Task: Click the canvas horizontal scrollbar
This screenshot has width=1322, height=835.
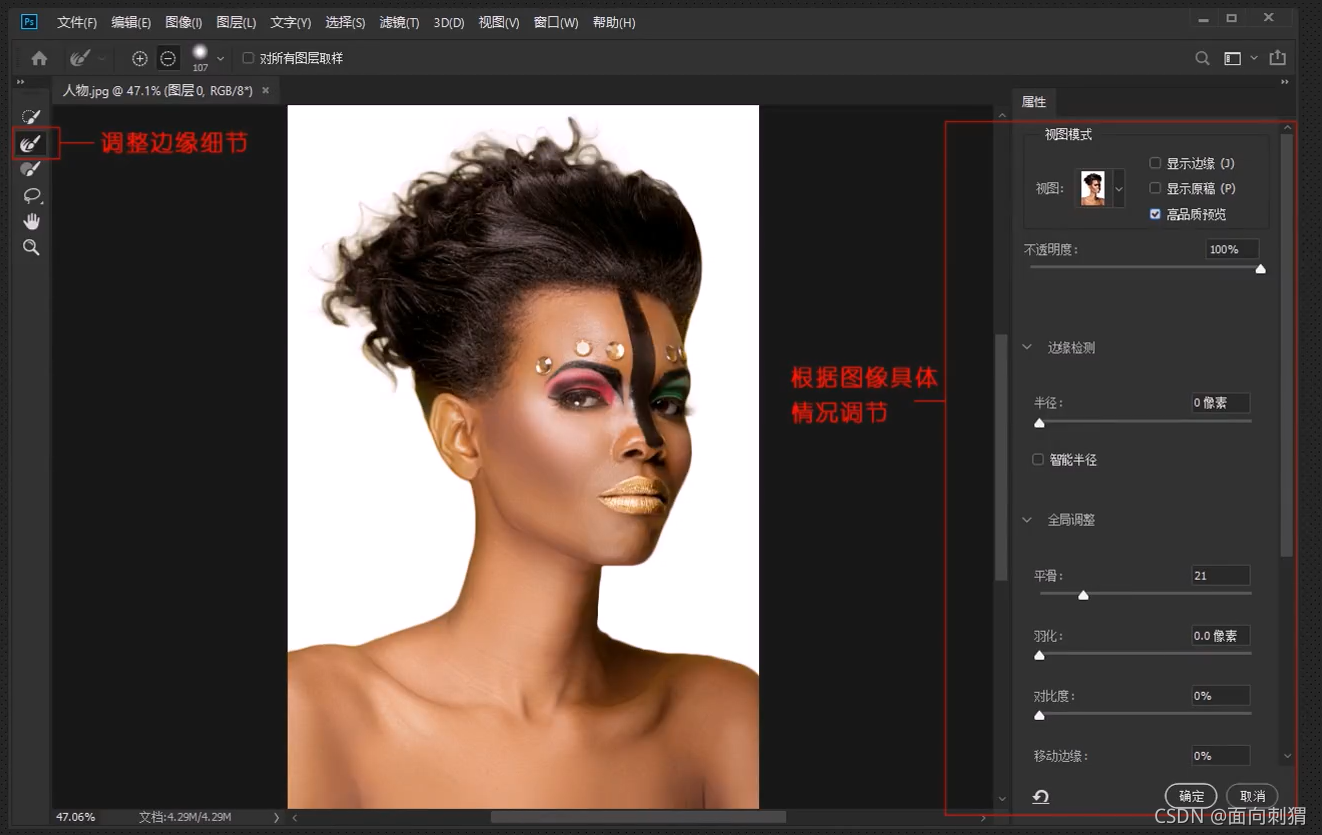Action: coord(638,817)
